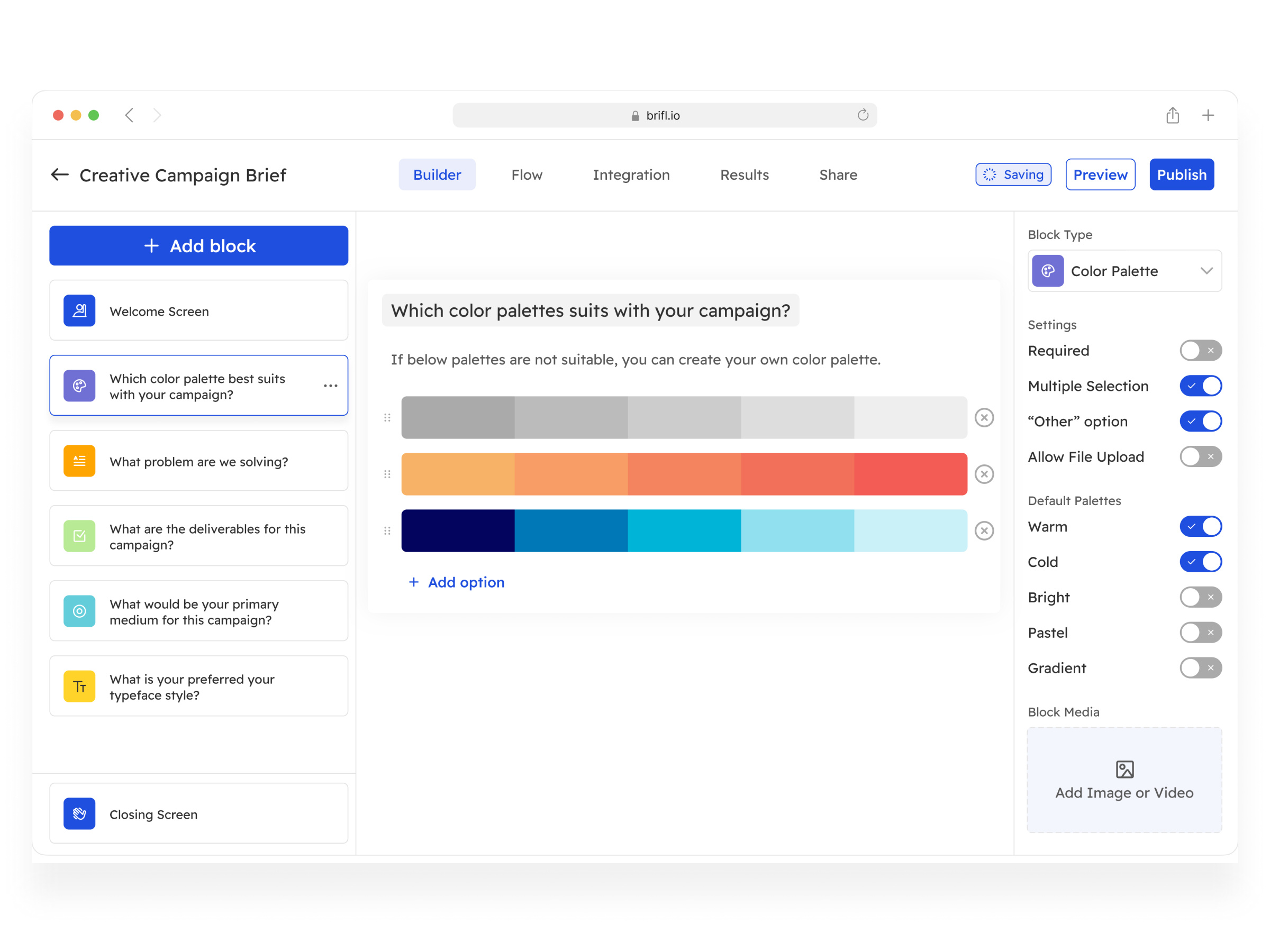The height and width of the screenshot is (952, 1270).
Task: Click the color palette icon on the selected block
Action: (x=79, y=386)
